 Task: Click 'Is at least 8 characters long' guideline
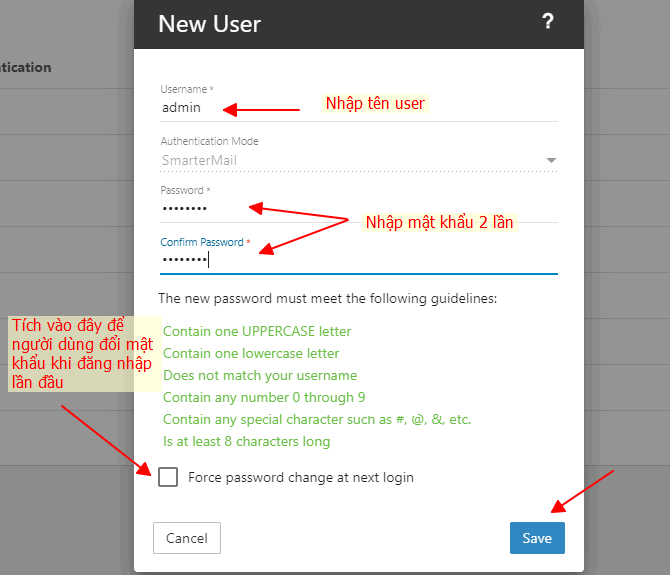click(247, 441)
